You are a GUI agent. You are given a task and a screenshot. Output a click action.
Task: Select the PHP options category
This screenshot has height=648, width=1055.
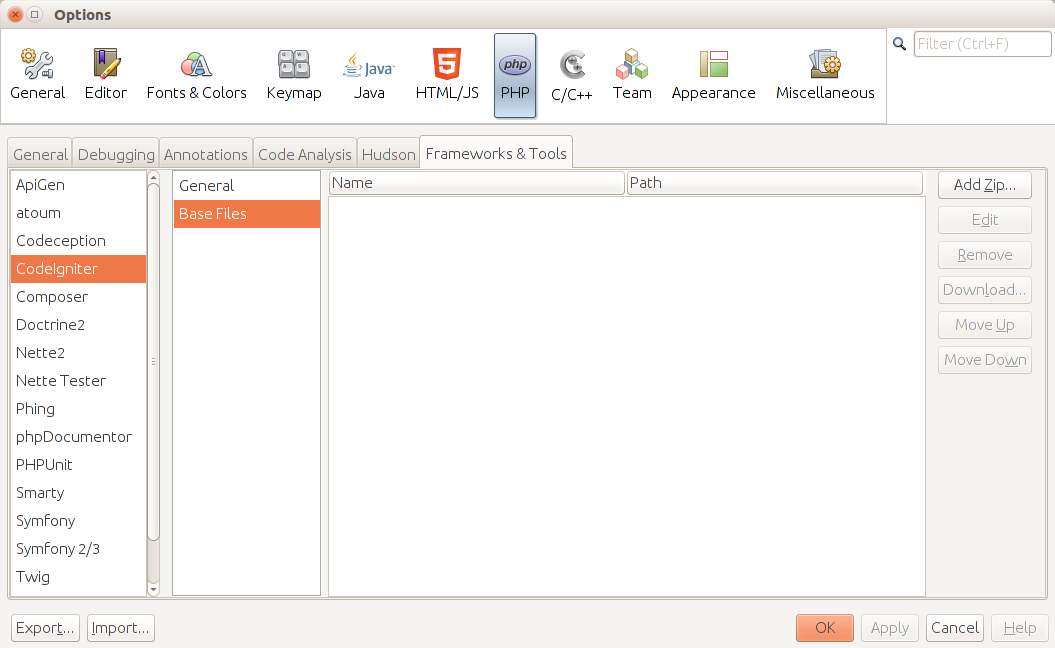pyautogui.click(x=515, y=75)
